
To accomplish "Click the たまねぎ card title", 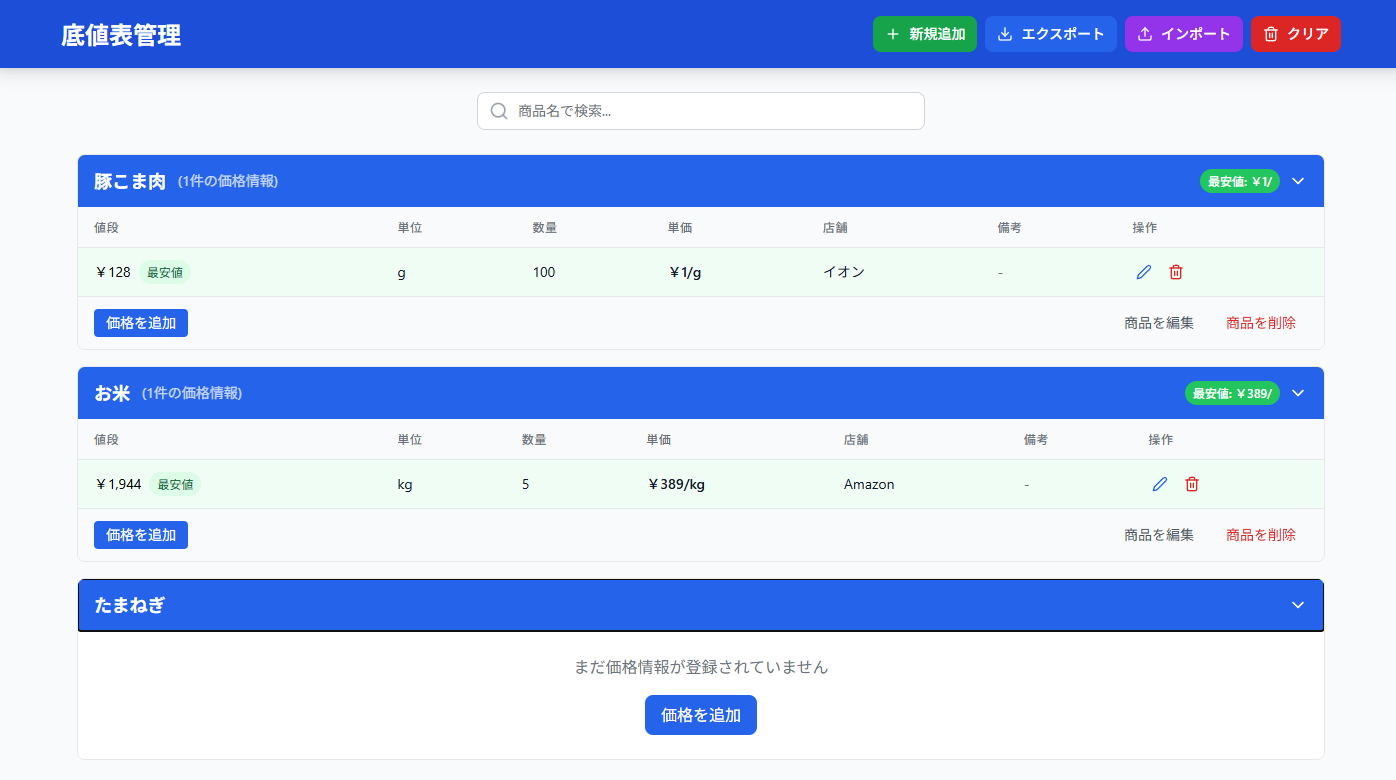I will pos(130,605).
